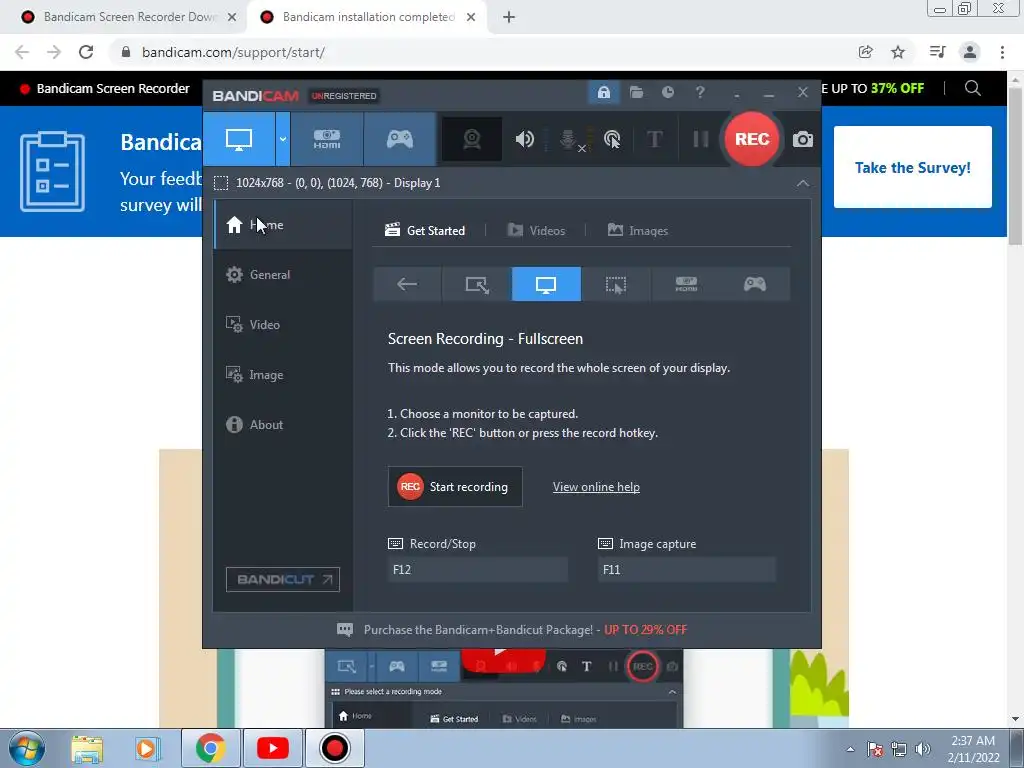Screen dimensions: 1024x768
Task: Open screen mode dropdown arrow
Action: [283, 139]
